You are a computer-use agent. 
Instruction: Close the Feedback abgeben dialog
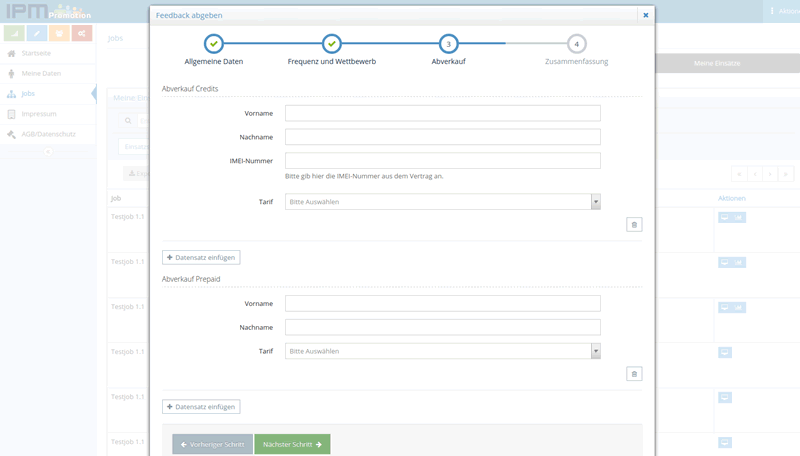(645, 16)
